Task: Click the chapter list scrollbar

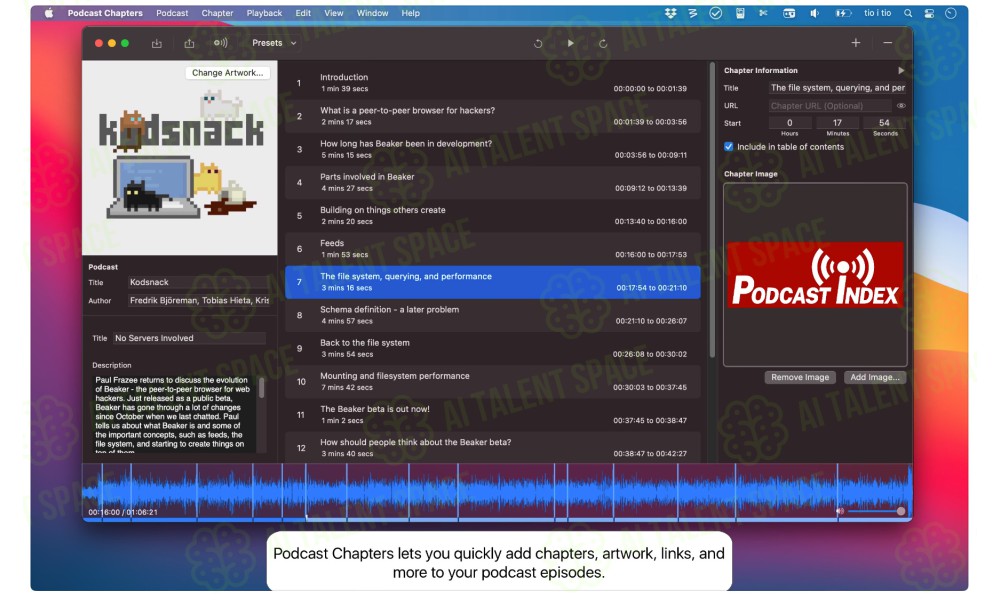Action: [x=712, y=210]
